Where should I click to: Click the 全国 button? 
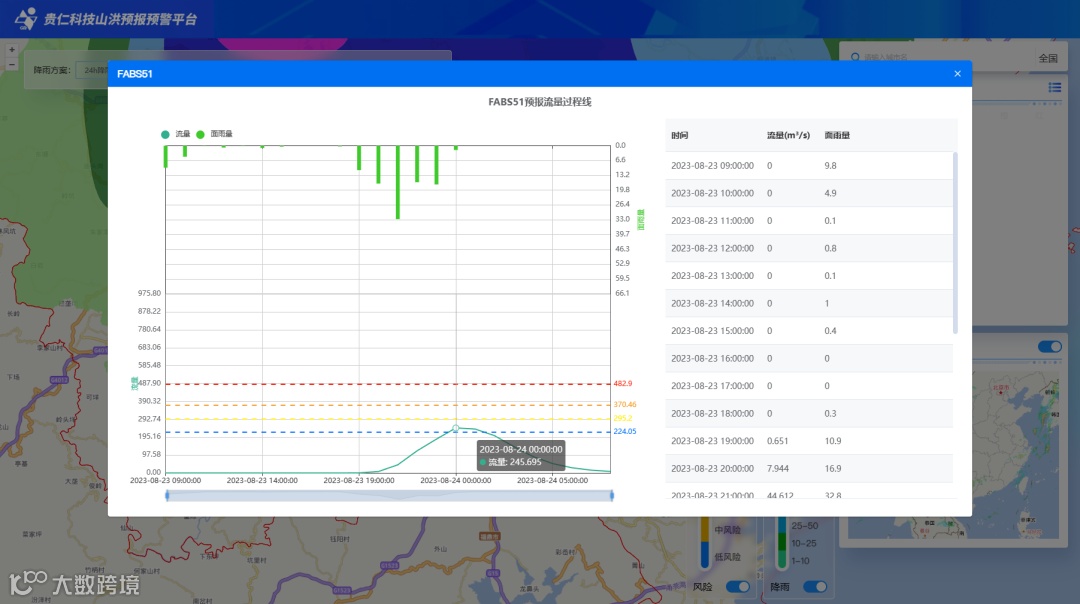[1048, 58]
